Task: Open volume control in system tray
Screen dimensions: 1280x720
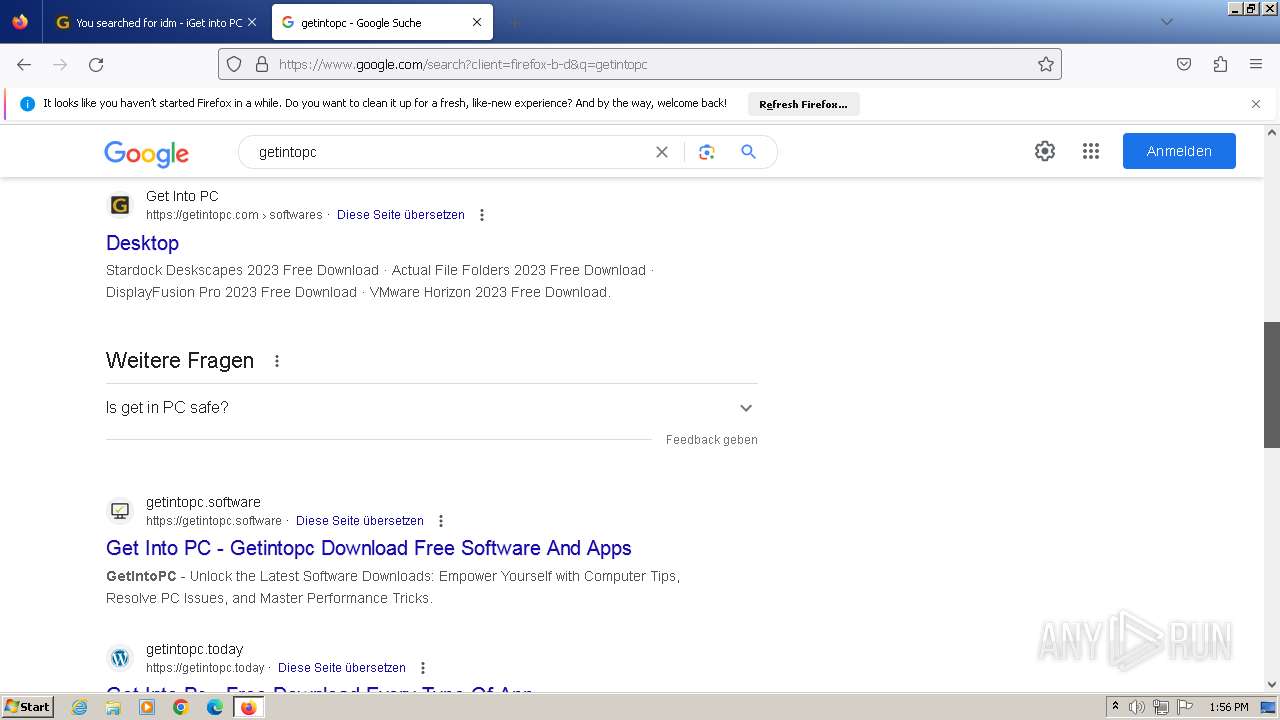Action: (1137, 707)
